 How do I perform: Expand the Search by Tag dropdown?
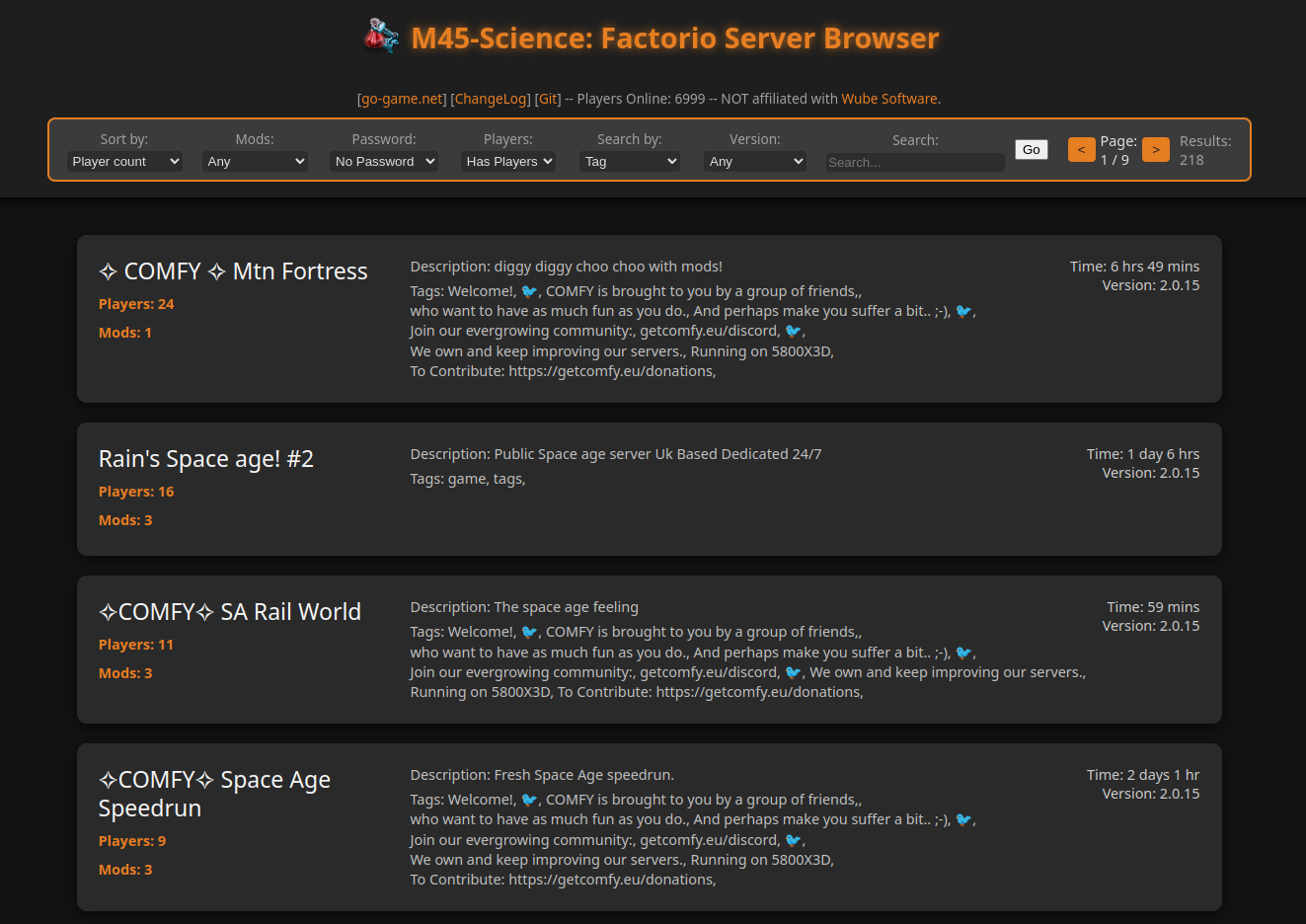[x=630, y=161]
